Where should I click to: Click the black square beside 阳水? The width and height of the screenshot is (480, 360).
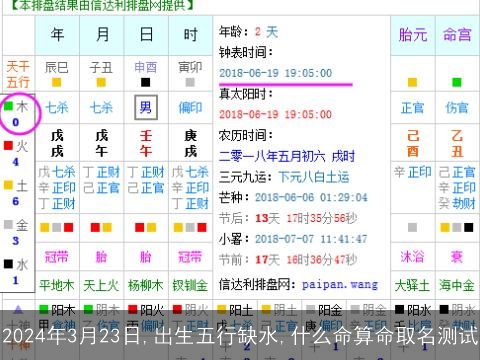[399, 310]
